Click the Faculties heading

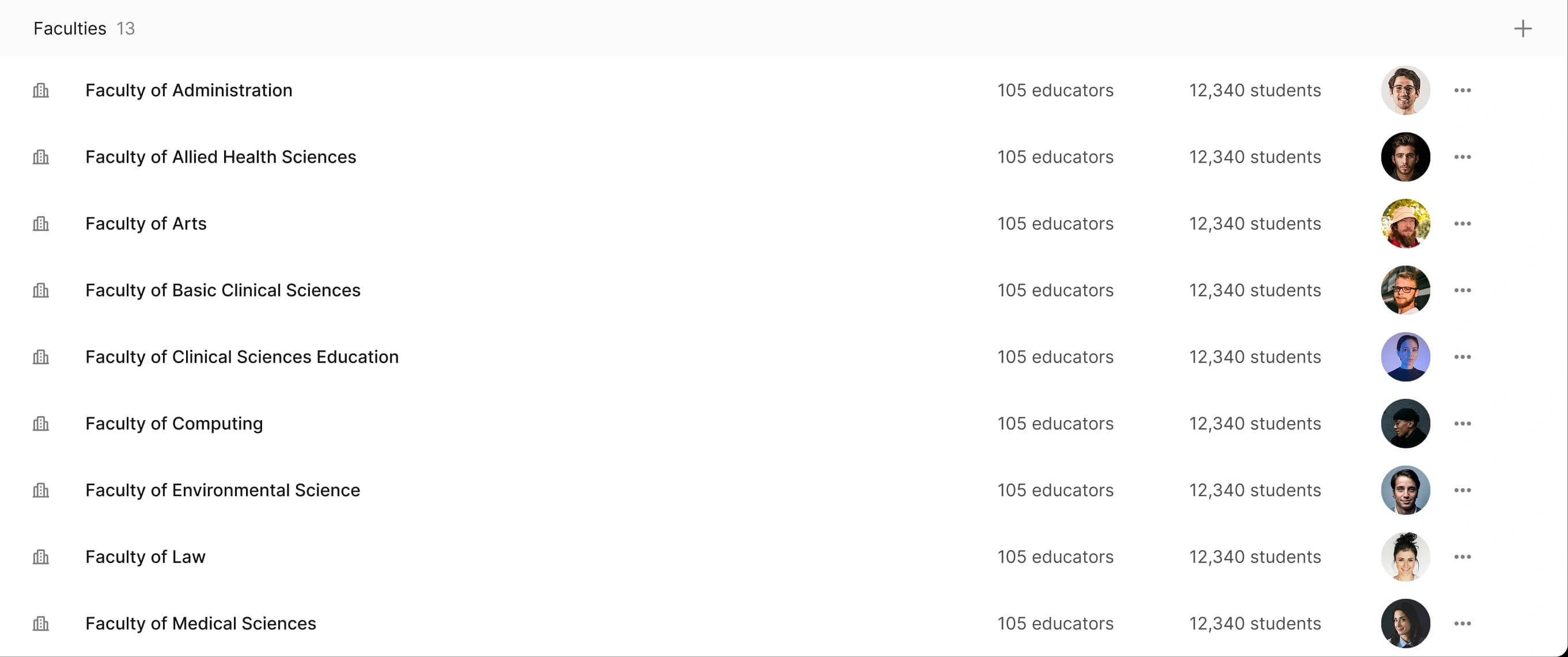click(69, 29)
